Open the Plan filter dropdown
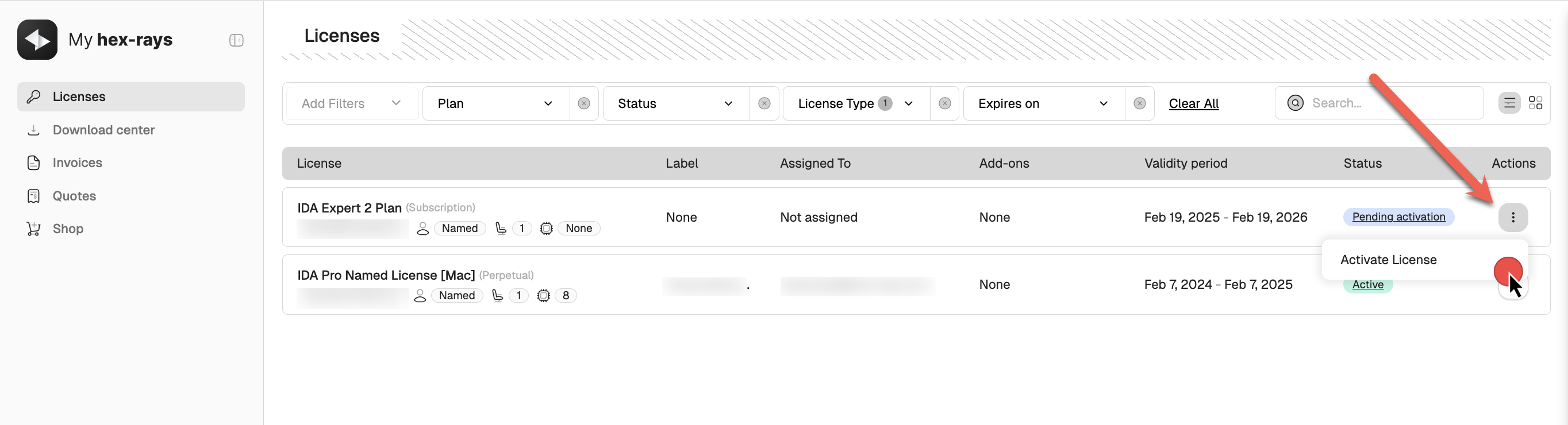Image resolution: width=1568 pixels, height=425 pixels. (x=495, y=103)
